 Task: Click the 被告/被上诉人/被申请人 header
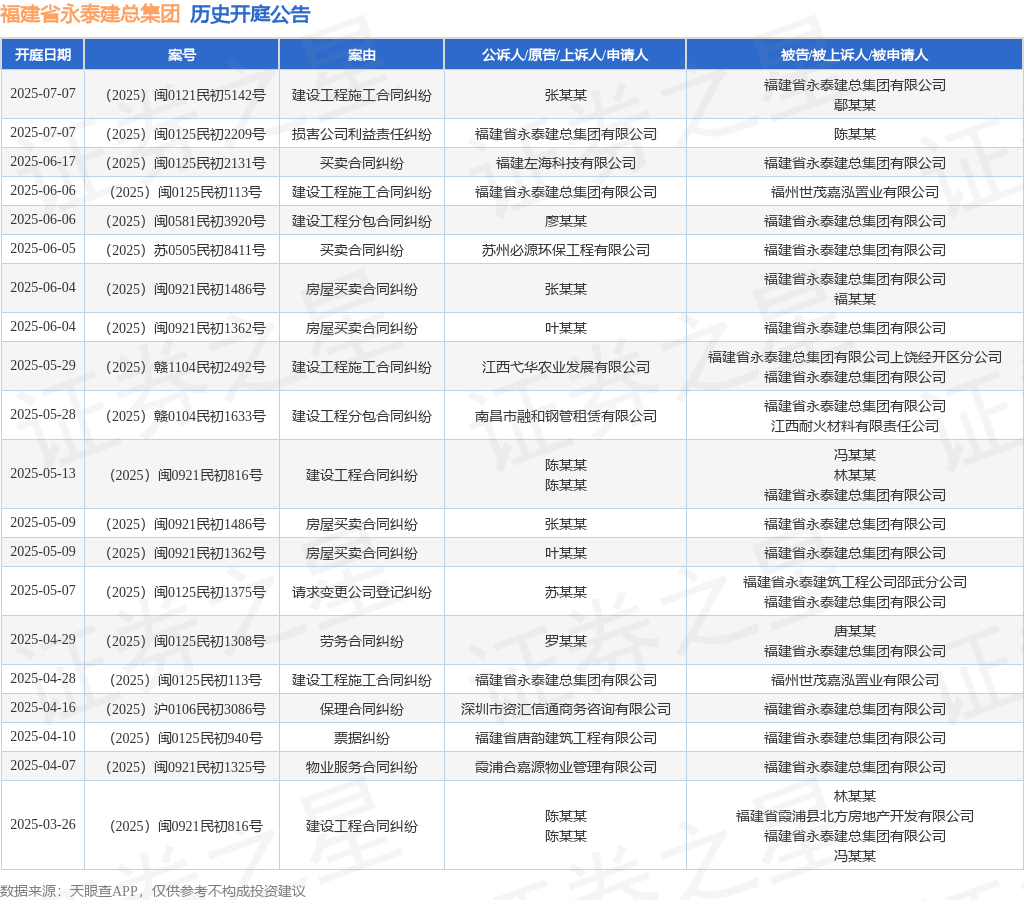pyautogui.click(x=854, y=55)
